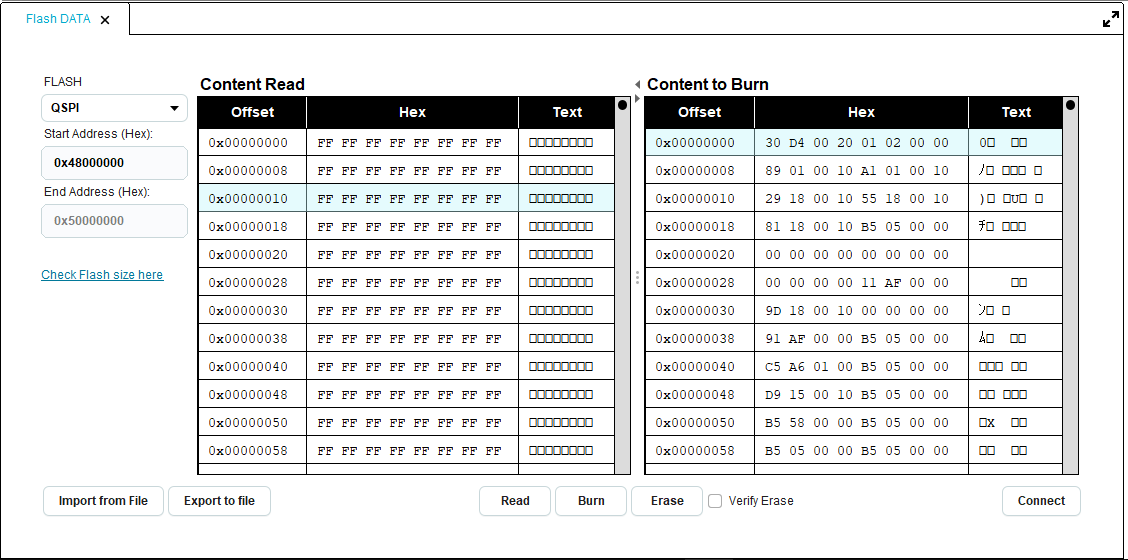Click hex 00 00 00 00 11 AF 00 00

(x=861, y=283)
